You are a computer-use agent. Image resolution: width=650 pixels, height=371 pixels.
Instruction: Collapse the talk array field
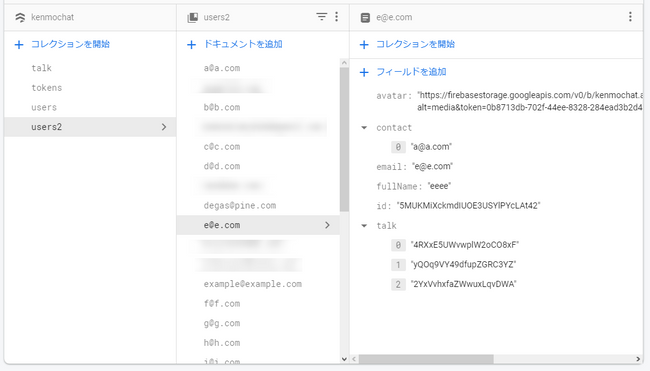[x=364, y=226]
